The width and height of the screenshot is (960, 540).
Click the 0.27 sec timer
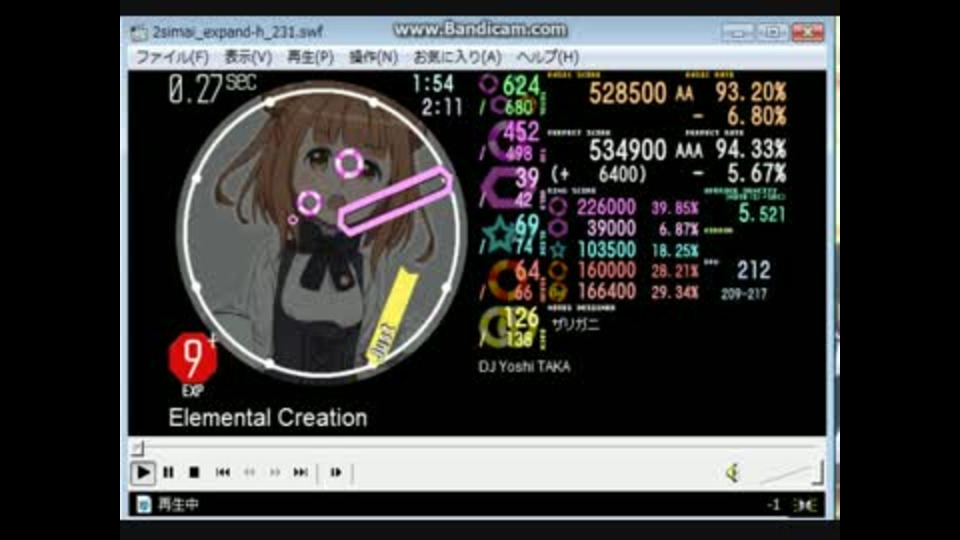pyautogui.click(x=212, y=89)
